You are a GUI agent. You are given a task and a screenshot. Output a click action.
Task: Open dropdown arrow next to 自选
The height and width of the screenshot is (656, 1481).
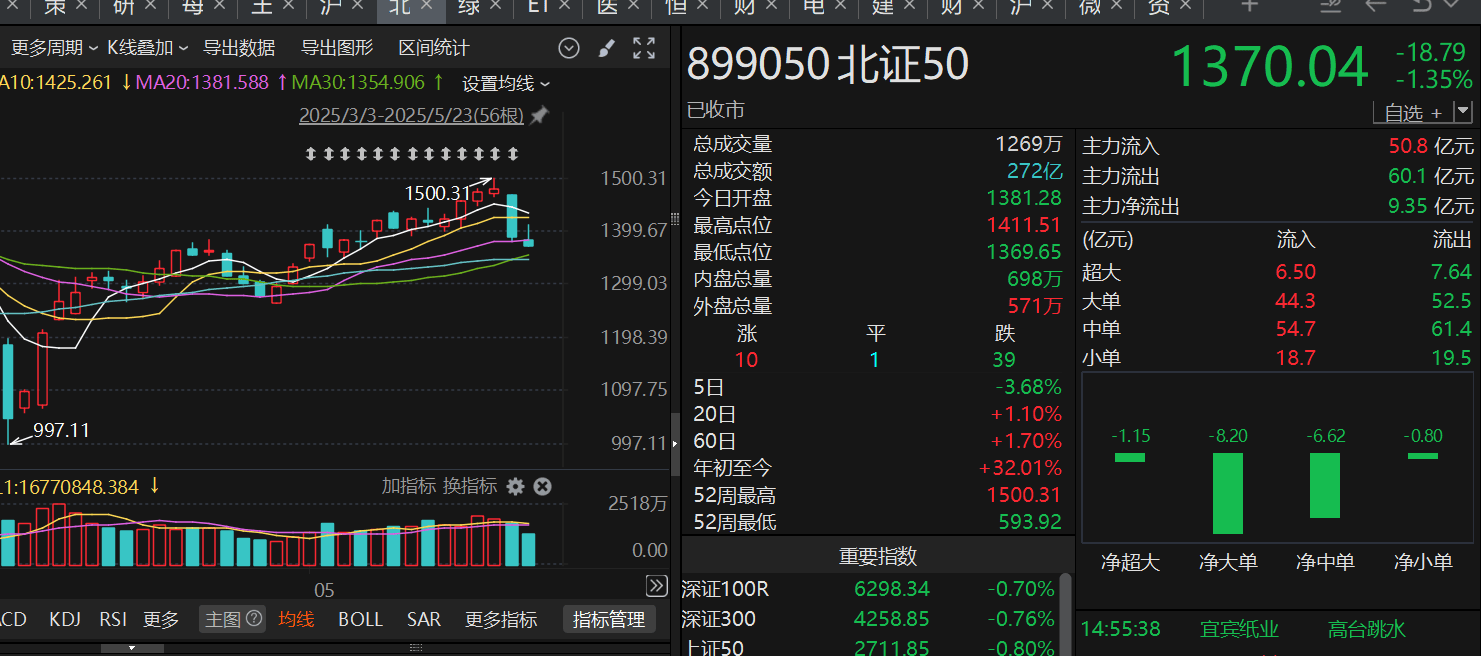pos(1463,112)
